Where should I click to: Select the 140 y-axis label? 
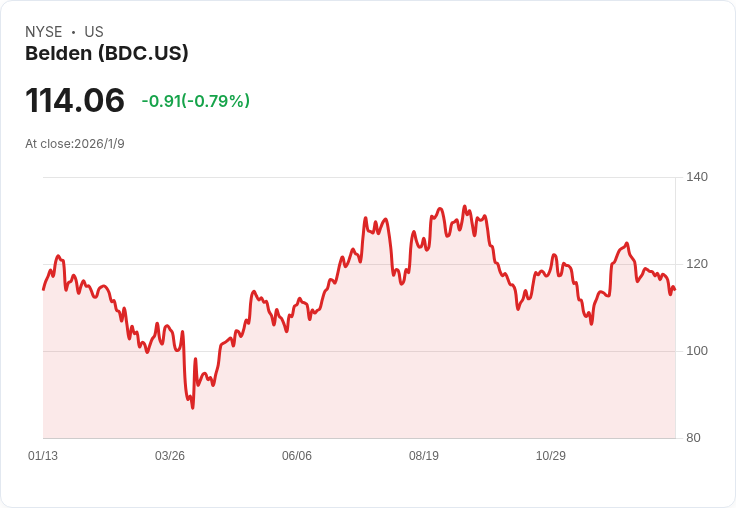click(697, 177)
